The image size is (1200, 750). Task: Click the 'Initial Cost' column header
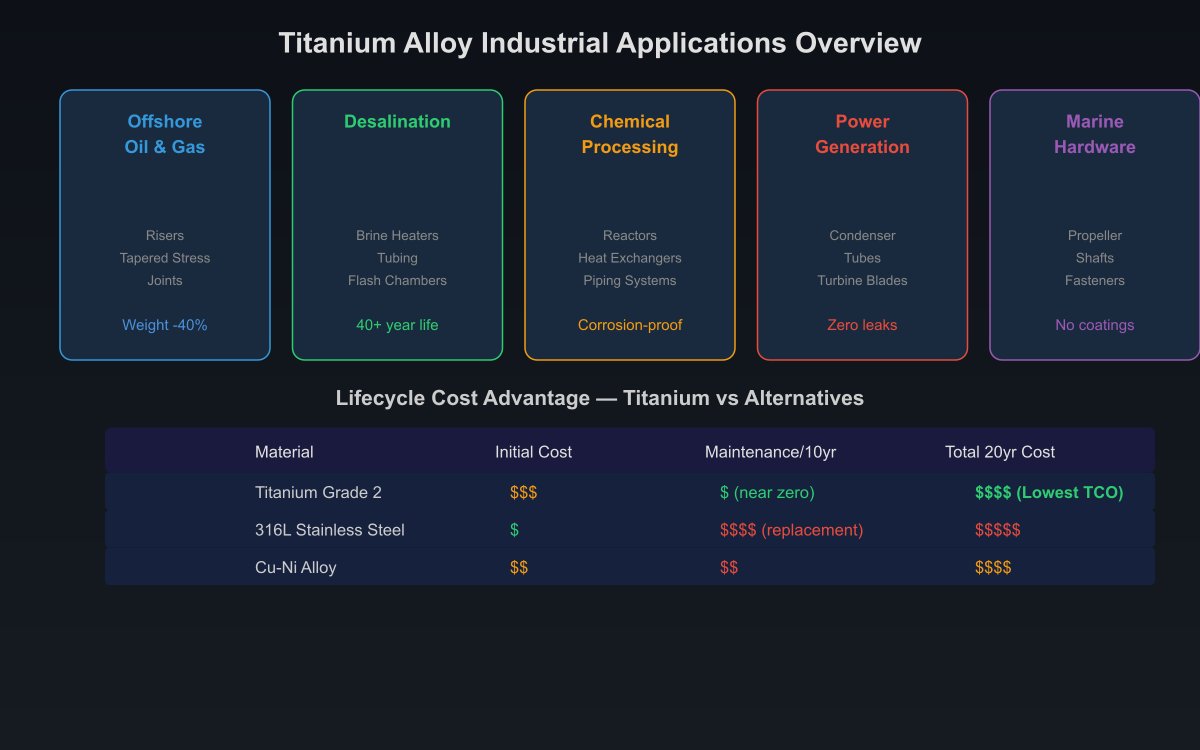click(533, 452)
